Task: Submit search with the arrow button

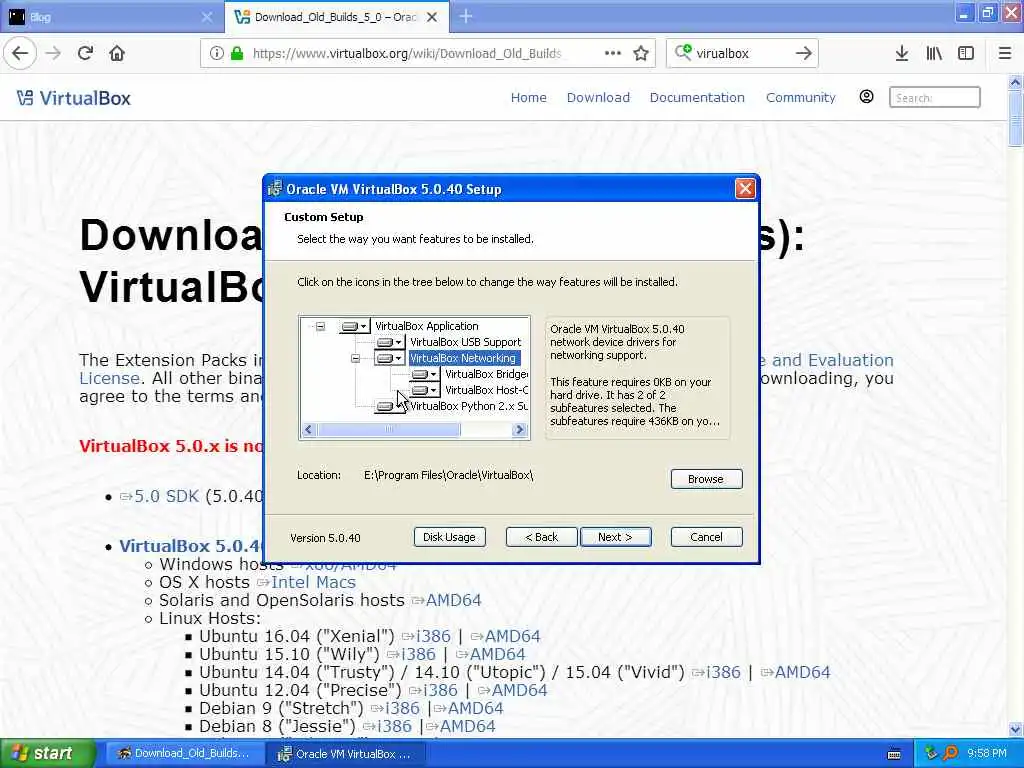Action: pyautogui.click(x=804, y=54)
